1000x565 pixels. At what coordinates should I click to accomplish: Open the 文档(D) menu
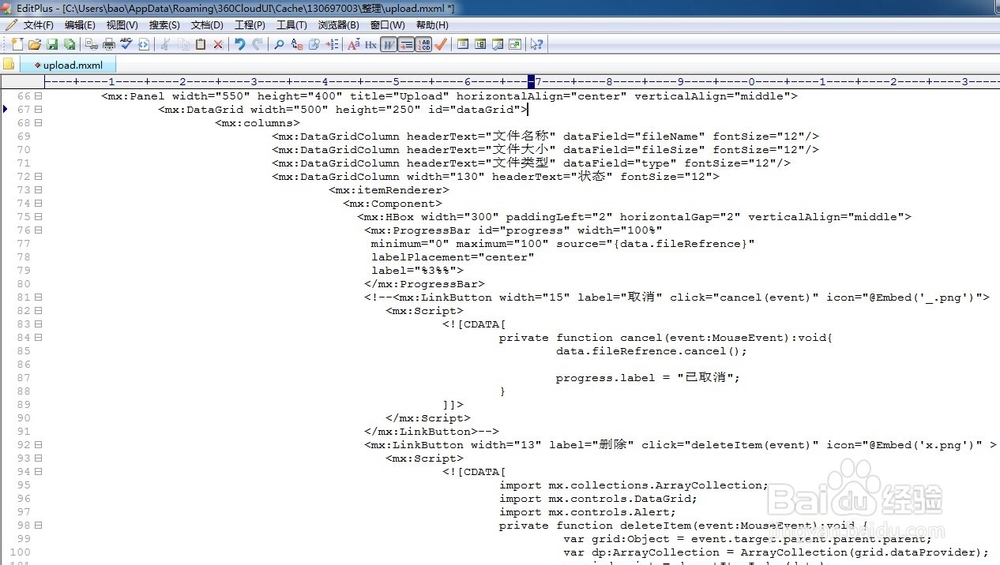pyautogui.click(x=207, y=25)
